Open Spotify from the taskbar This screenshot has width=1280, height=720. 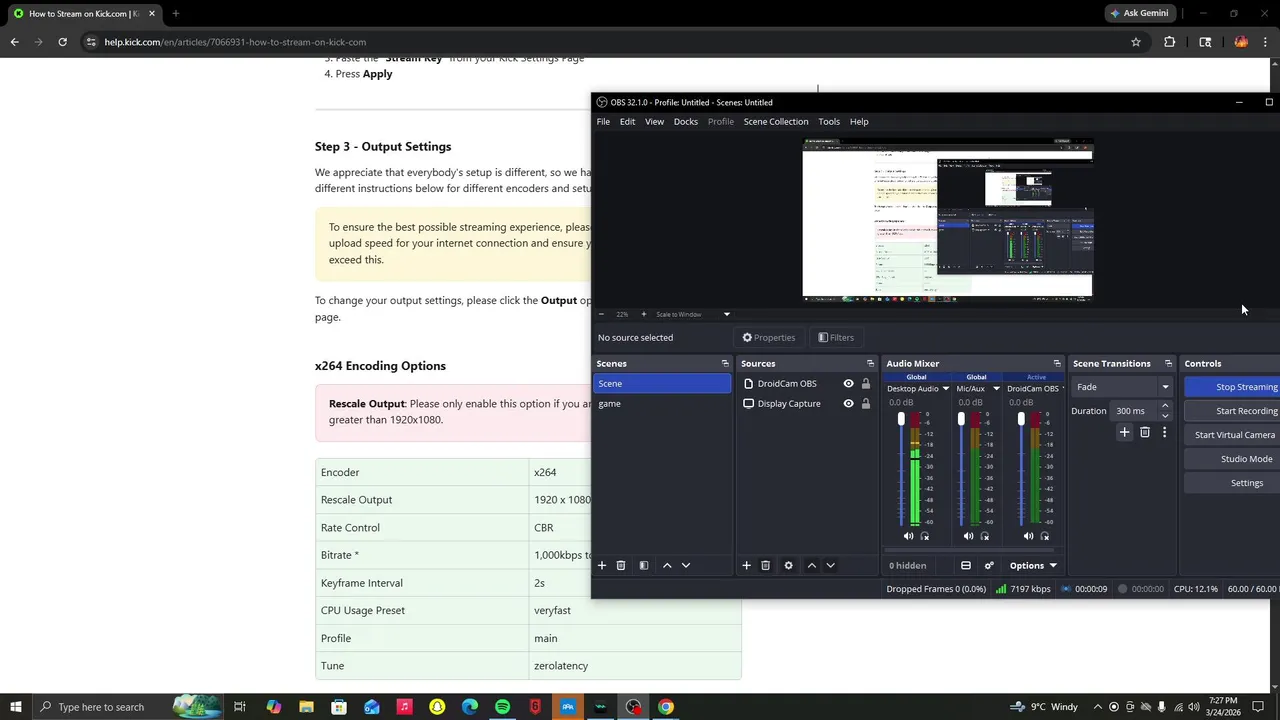click(502, 707)
